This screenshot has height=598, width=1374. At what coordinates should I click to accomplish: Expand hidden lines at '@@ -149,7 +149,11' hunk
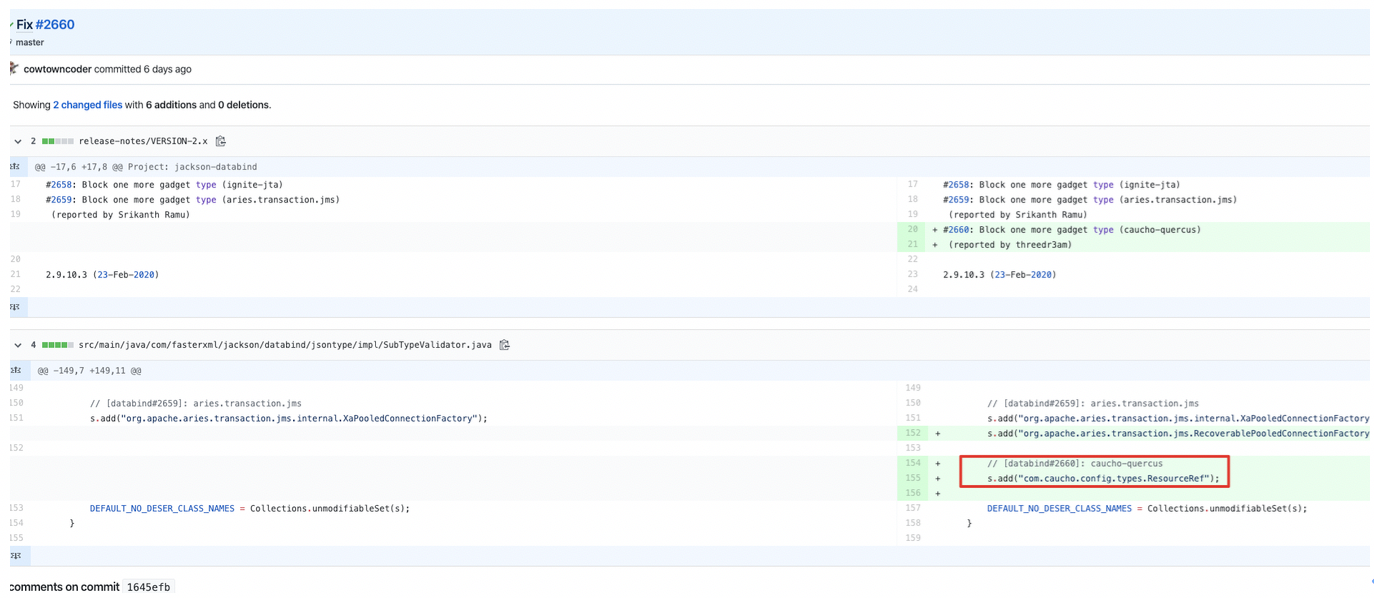(x=16, y=371)
